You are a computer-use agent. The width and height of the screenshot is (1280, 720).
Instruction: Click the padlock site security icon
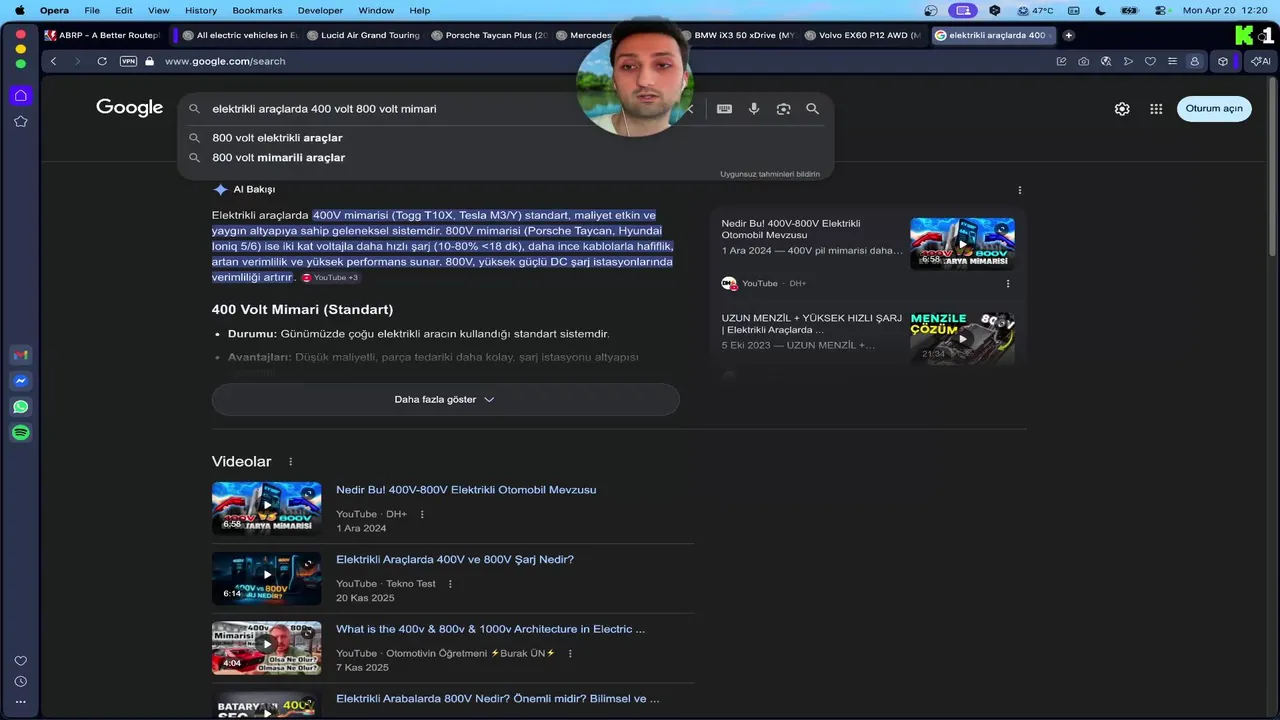[x=149, y=61]
